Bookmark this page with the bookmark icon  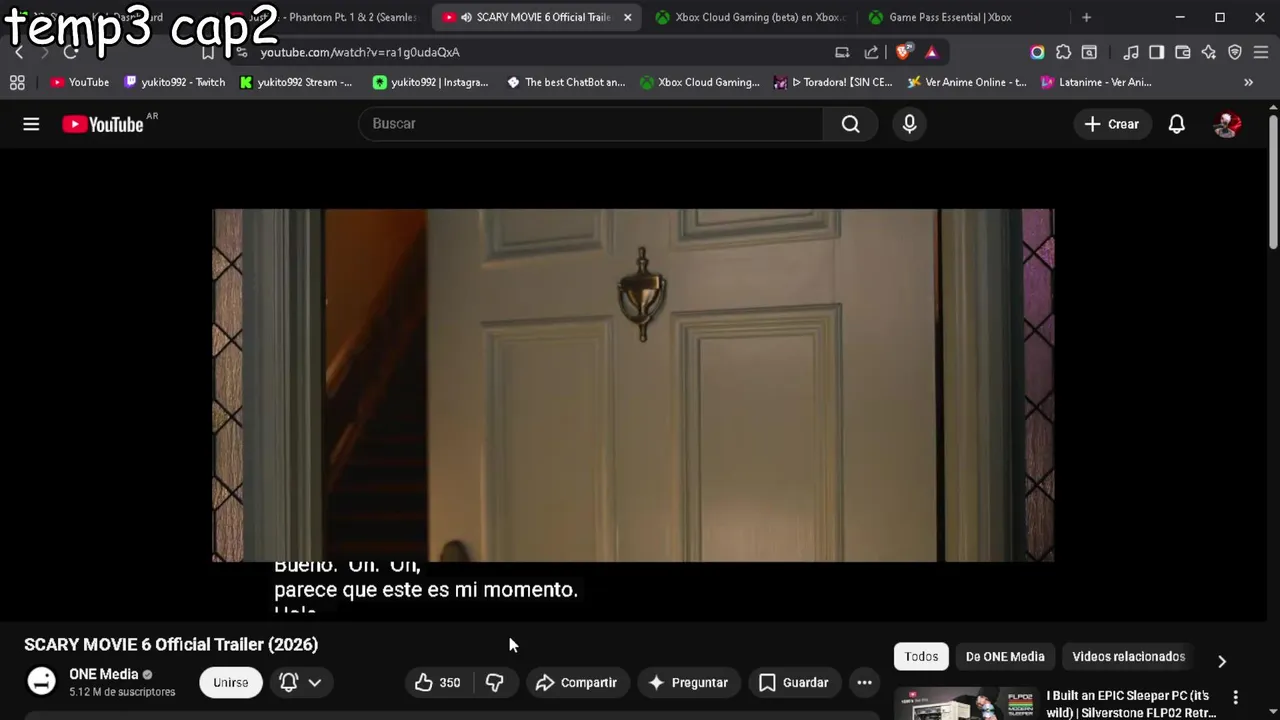[x=207, y=52]
